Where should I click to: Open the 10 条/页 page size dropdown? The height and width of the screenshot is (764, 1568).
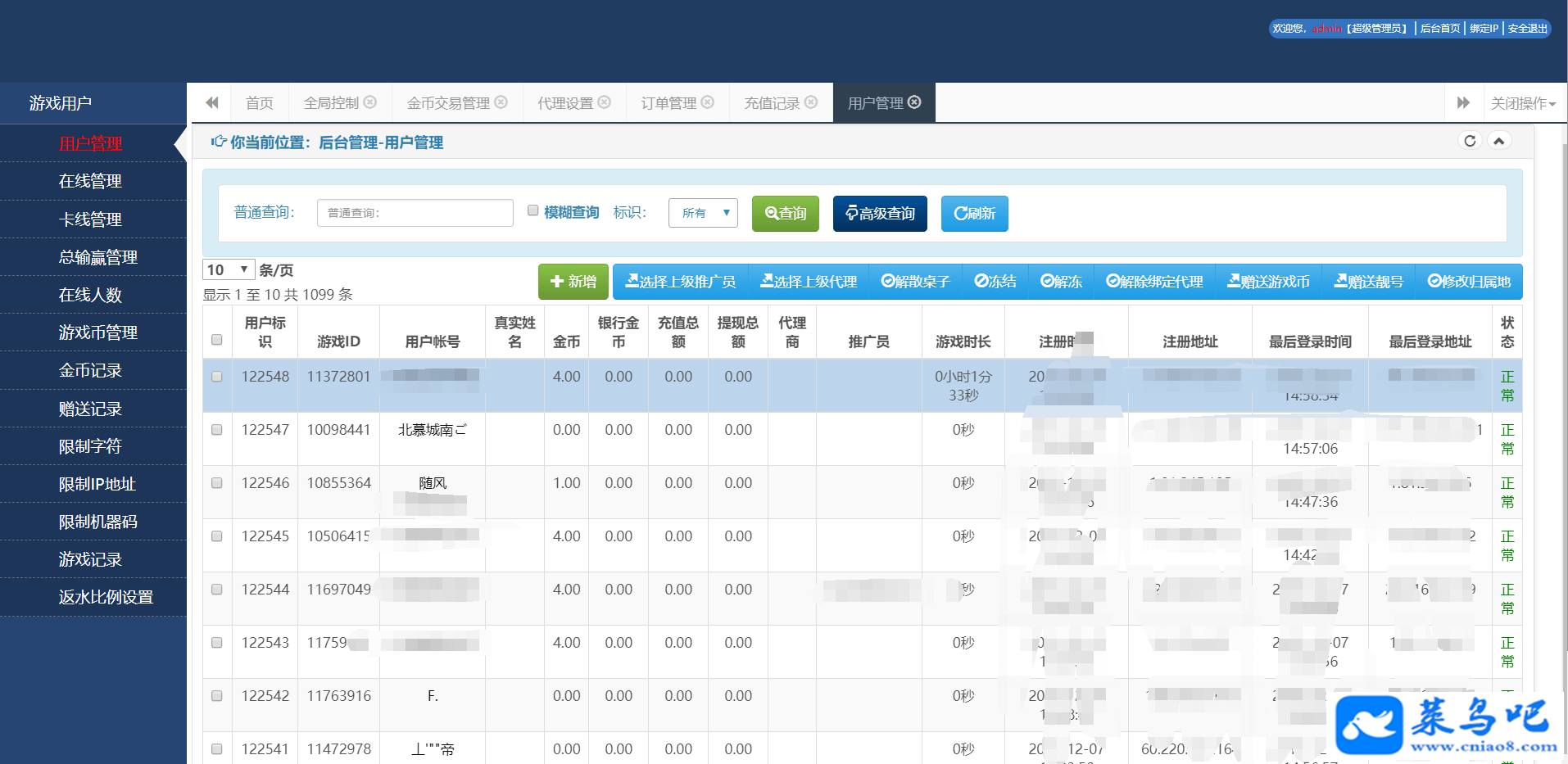point(229,269)
